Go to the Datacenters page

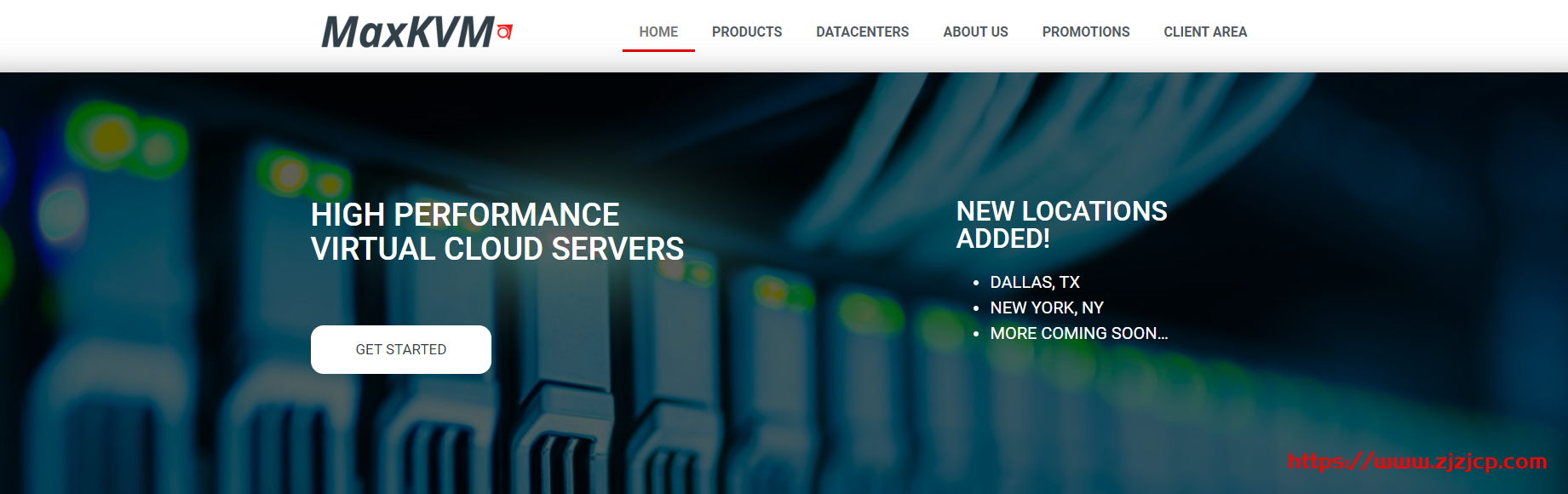click(x=862, y=32)
